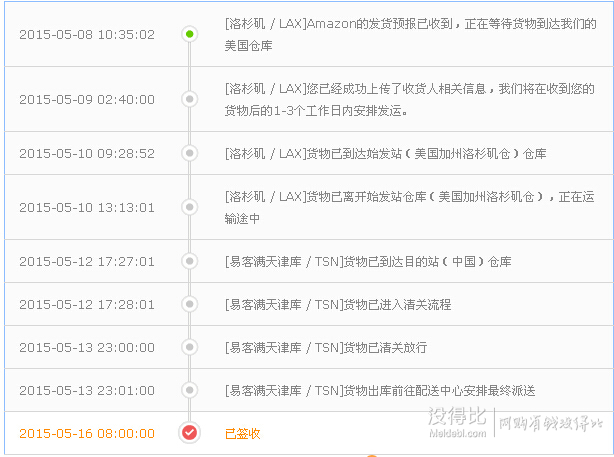Screen dimensions: 614x457
Task: Click the 货物已到达目的站（中国）仓库 text
Action: tap(368, 262)
